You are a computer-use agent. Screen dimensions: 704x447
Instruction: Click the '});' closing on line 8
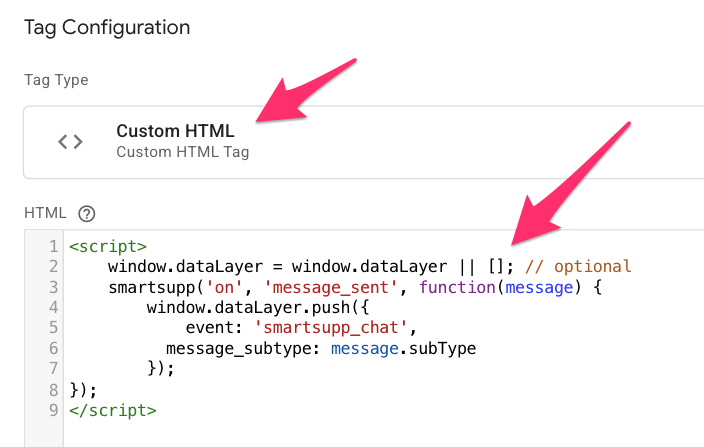83,390
